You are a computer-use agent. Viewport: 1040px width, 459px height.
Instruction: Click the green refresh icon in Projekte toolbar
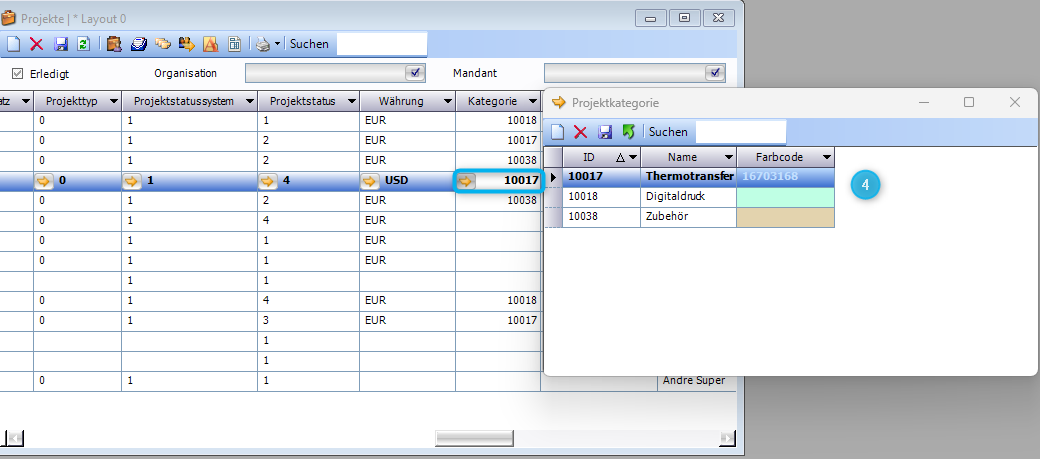(x=83, y=44)
